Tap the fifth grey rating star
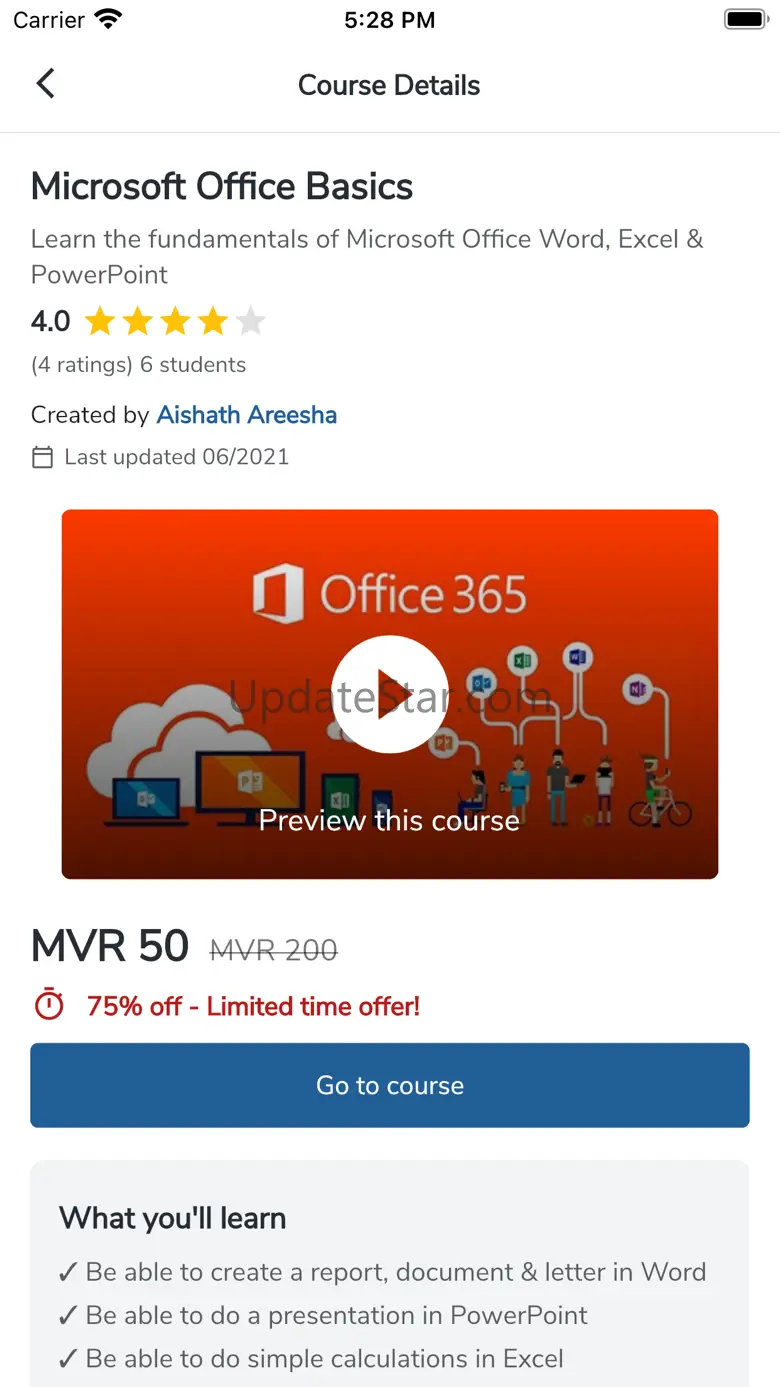The height and width of the screenshot is (1387, 780). (x=251, y=322)
